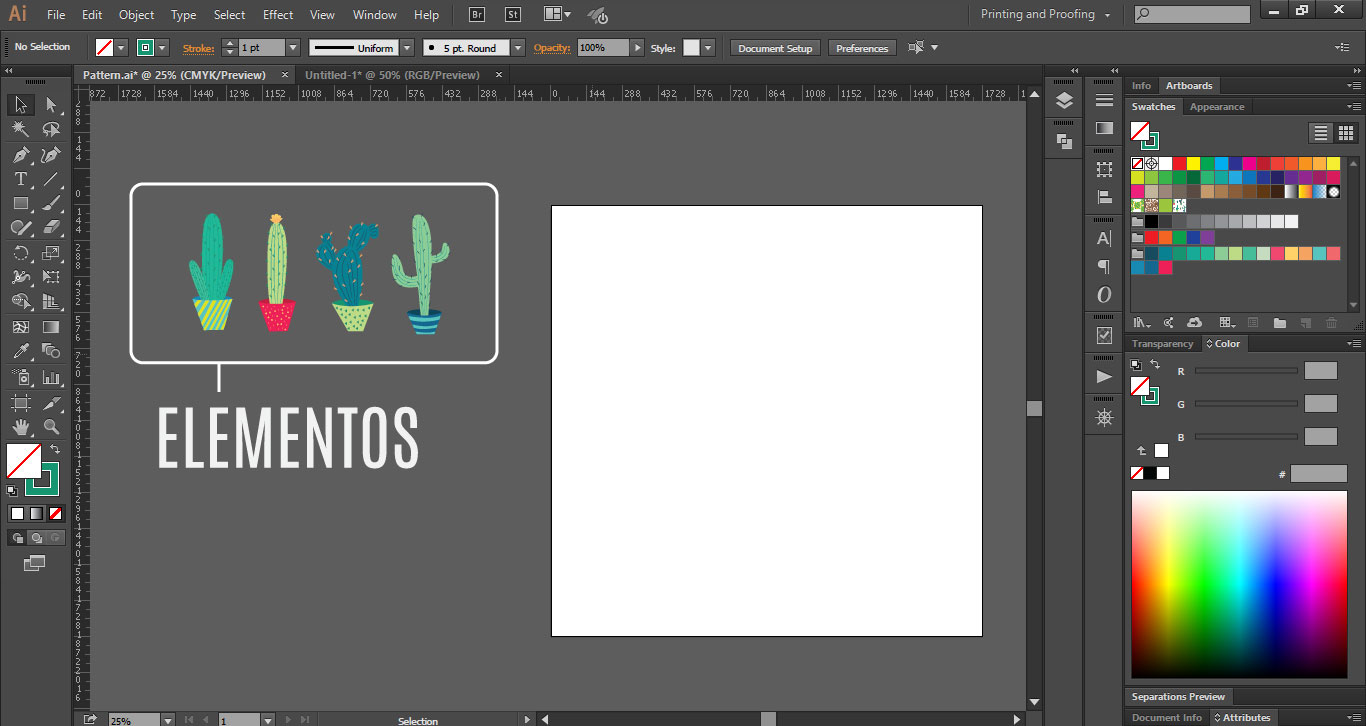Image resolution: width=1366 pixels, height=726 pixels.
Task: Select the Eraser tool
Action: coord(51,228)
